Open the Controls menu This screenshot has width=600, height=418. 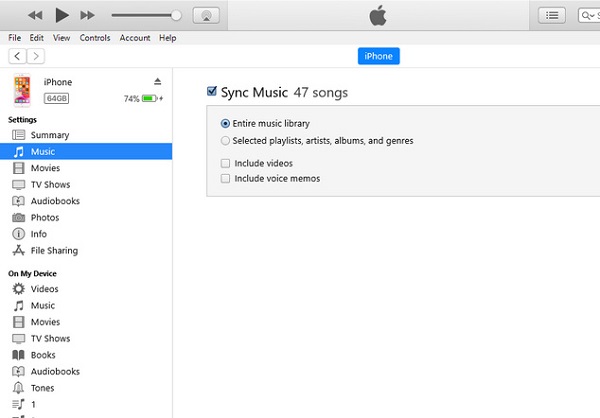(95, 38)
